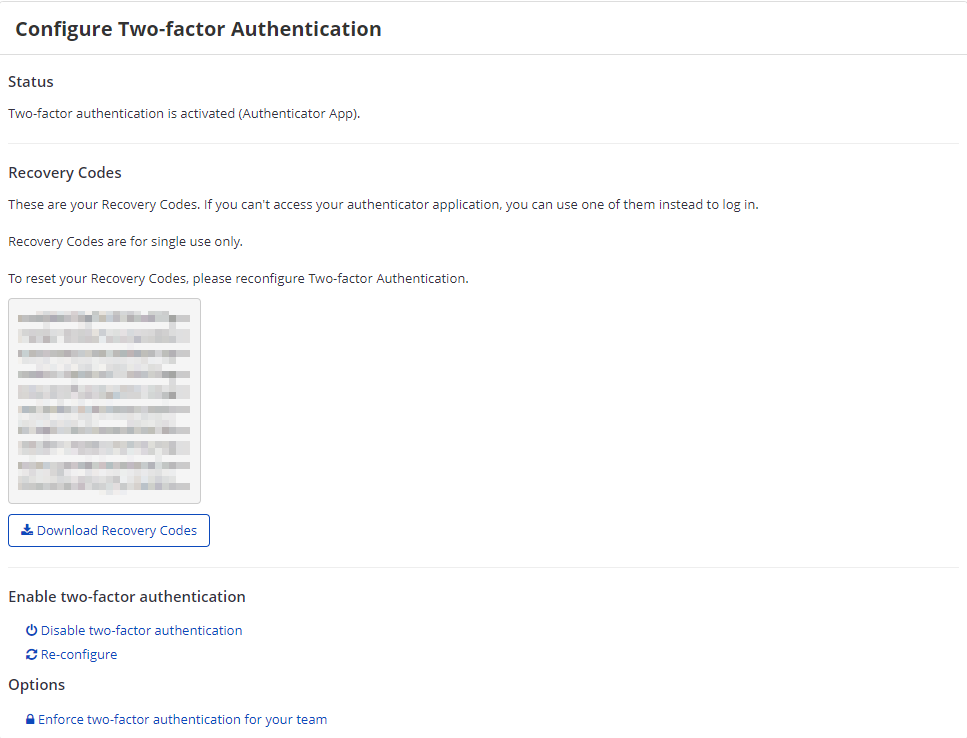The width and height of the screenshot is (967, 738).
Task: Click the Recovery Codes heading
Action: pos(64,172)
